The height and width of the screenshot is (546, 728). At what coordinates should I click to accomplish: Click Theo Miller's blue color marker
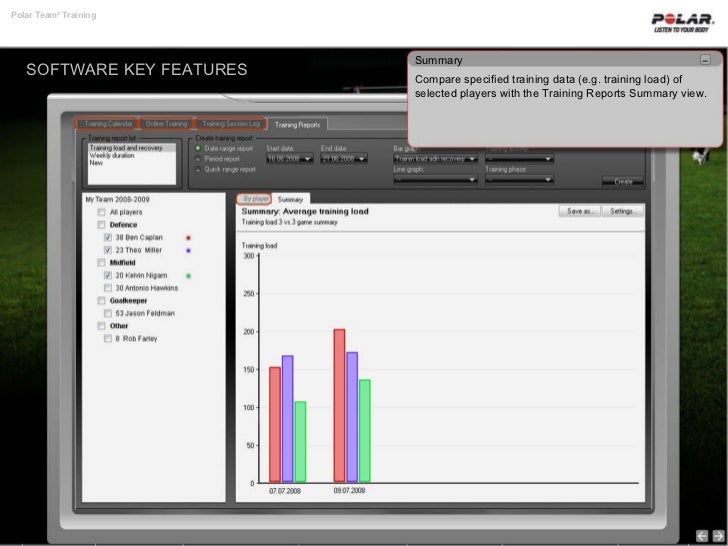pos(188,250)
